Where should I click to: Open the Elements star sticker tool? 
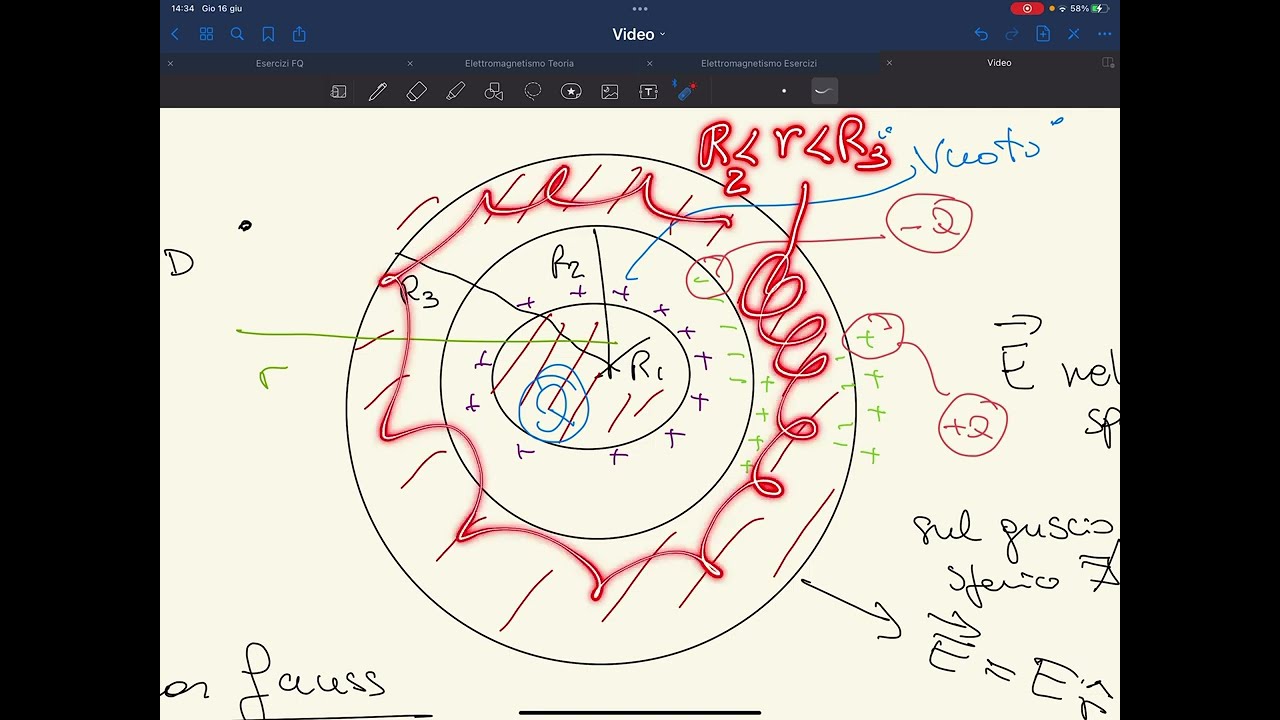pyautogui.click(x=571, y=92)
